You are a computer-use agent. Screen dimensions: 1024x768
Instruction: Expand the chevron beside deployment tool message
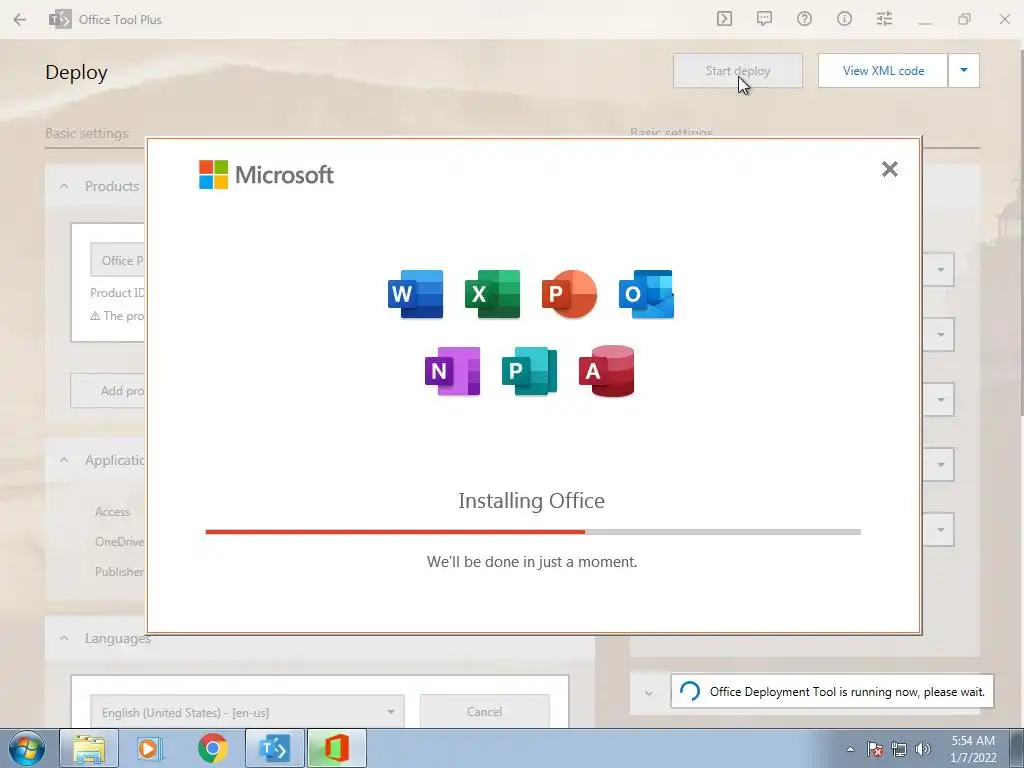[648, 693]
